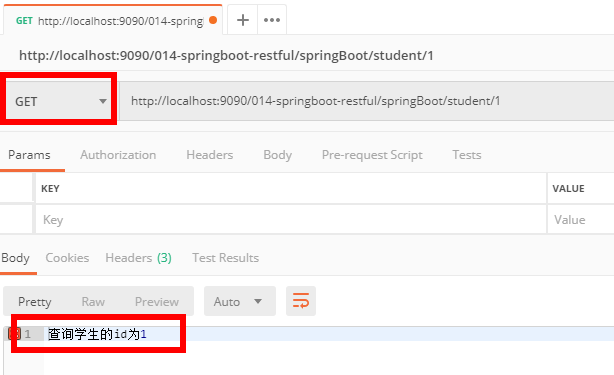The height and width of the screenshot is (375, 614).
Task: Open the request Headers tab
Action: (209, 155)
